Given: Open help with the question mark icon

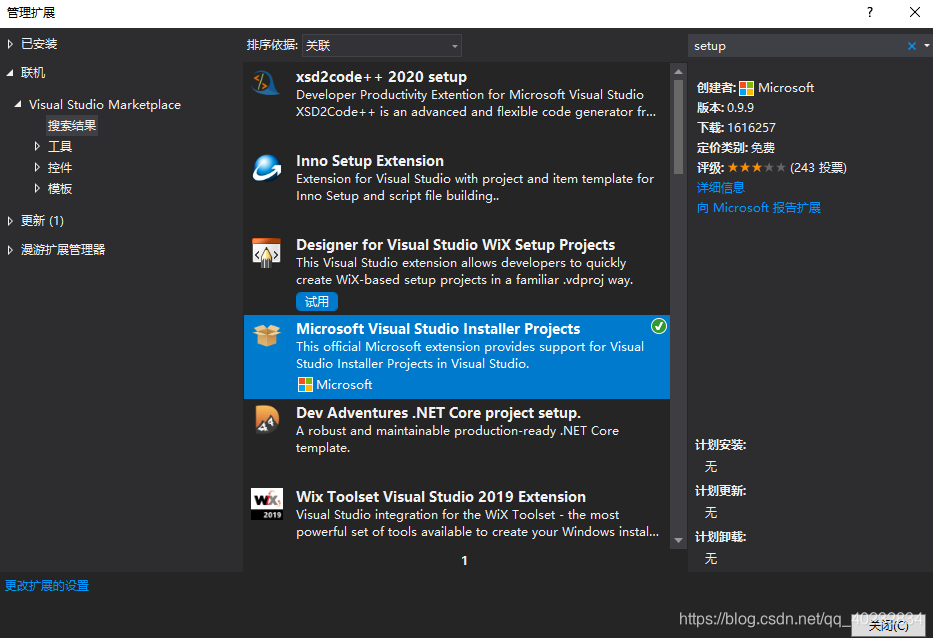Looking at the screenshot, I should (x=870, y=12).
